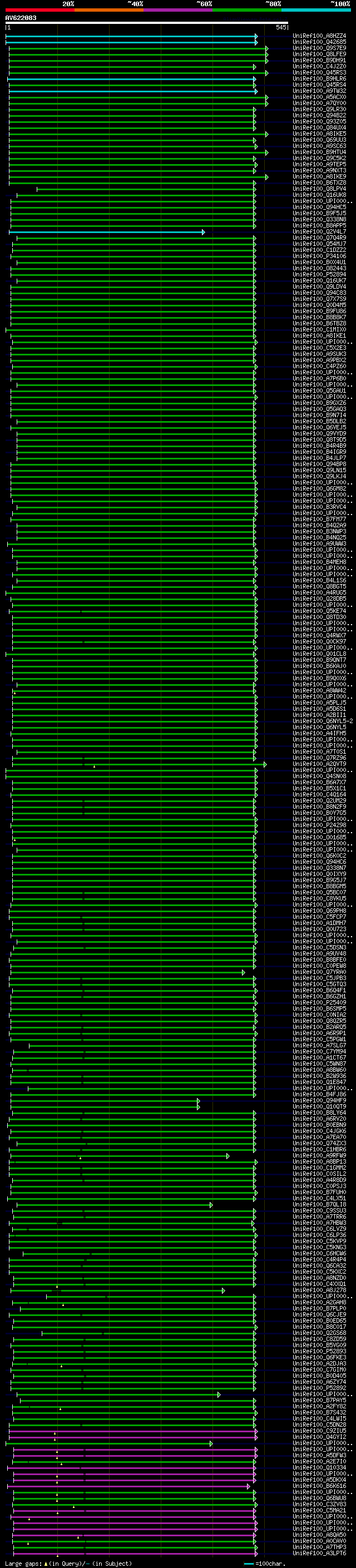
Task: Open hit UniRef100_A8MZZ4
Action: 319,36
